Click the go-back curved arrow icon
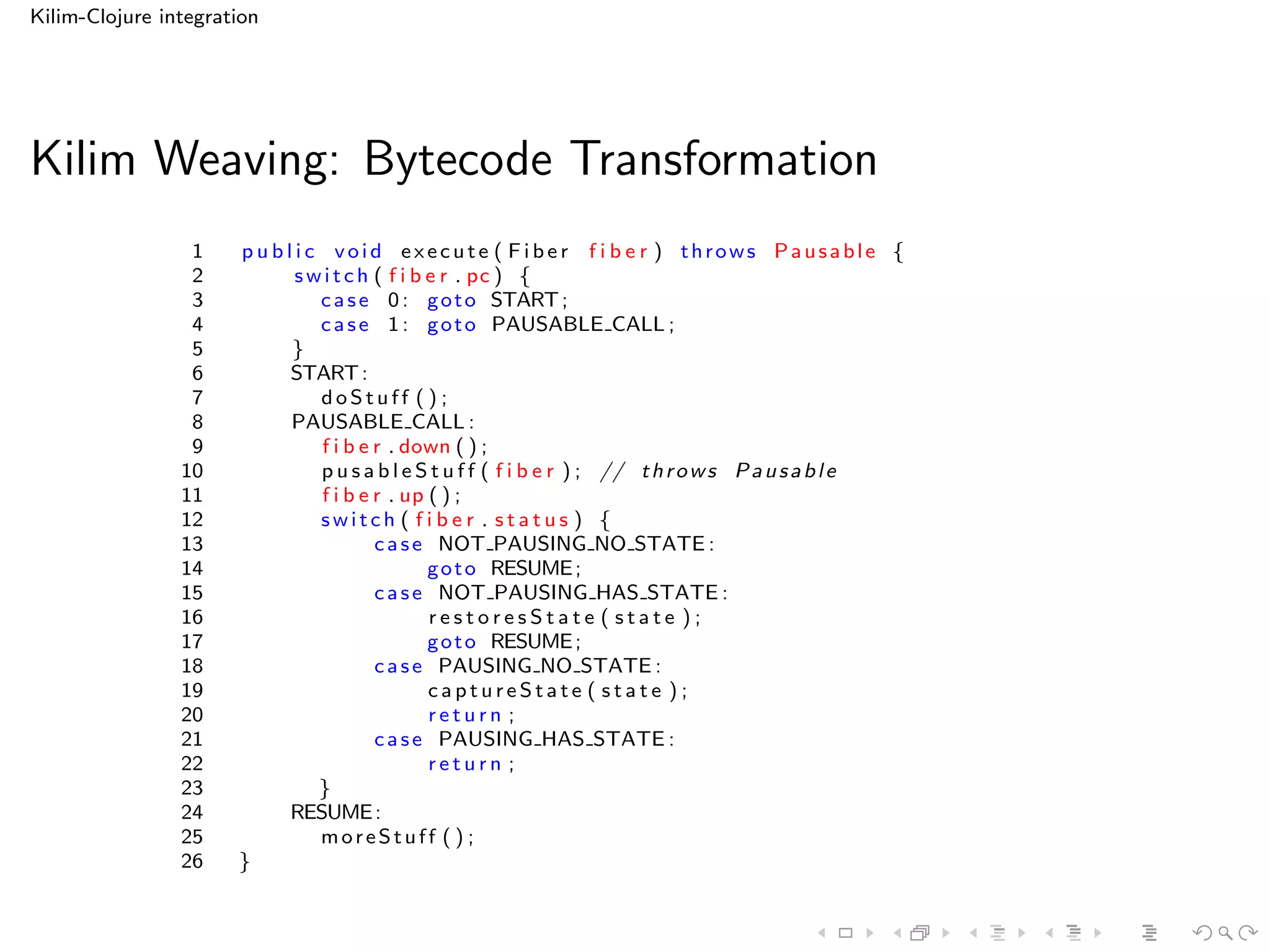Image resolution: width=1270 pixels, height=952 pixels. (1202, 933)
